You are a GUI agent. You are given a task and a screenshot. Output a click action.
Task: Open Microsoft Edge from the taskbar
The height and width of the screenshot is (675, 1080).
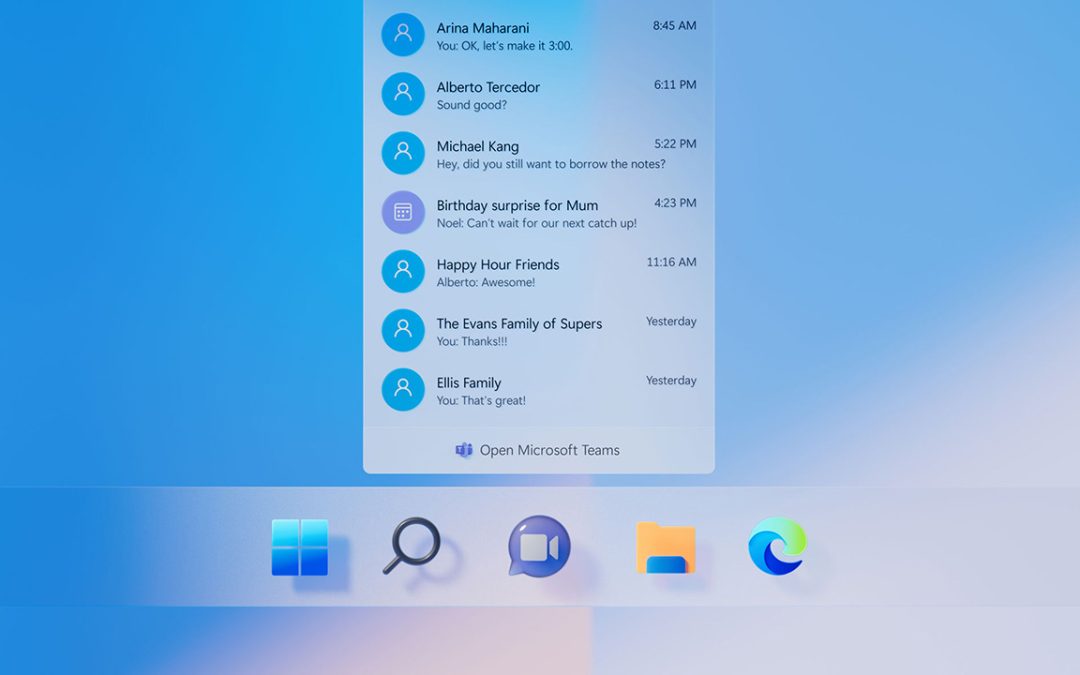(x=779, y=548)
